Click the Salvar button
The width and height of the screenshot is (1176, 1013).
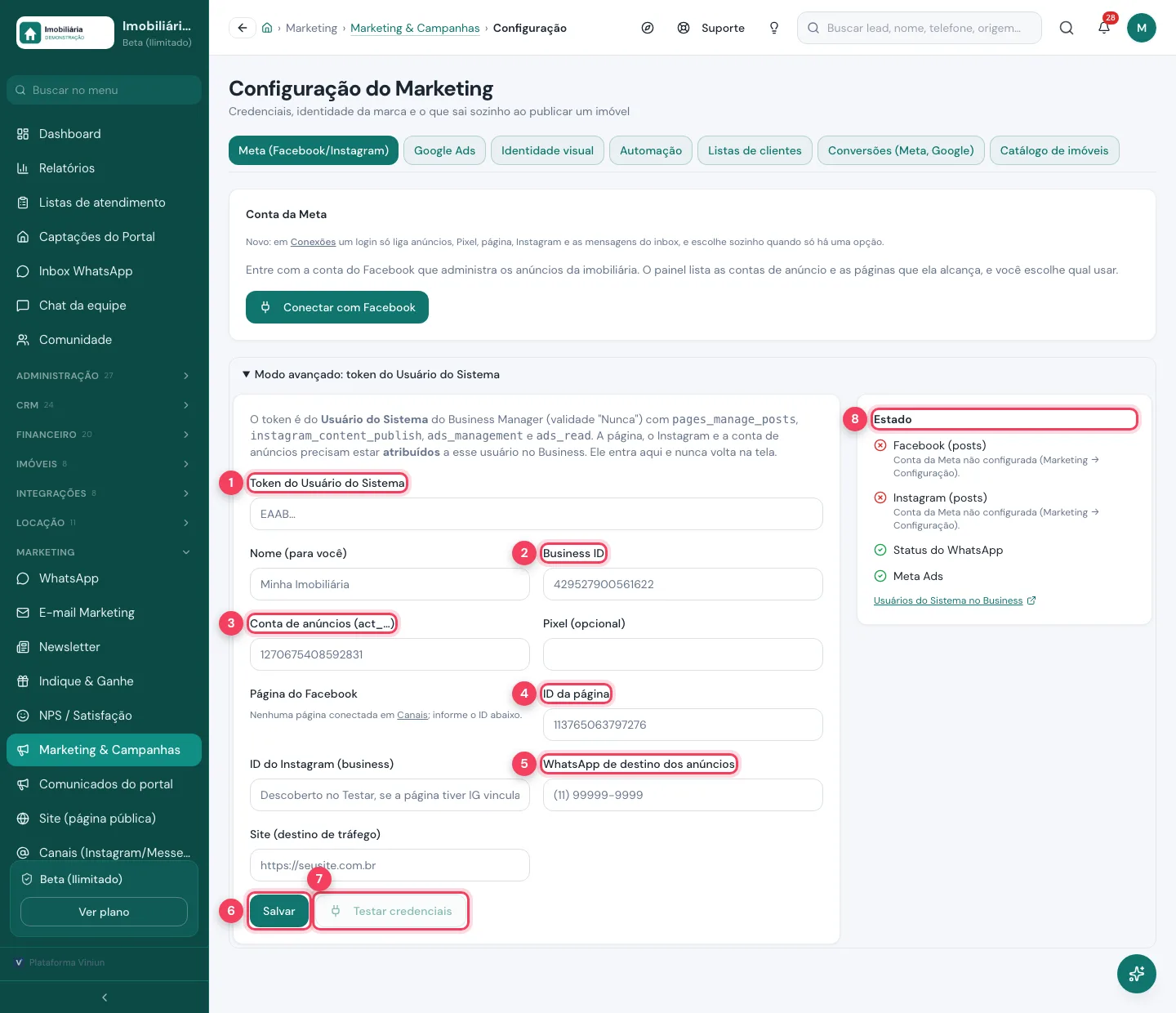[x=279, y=911]
